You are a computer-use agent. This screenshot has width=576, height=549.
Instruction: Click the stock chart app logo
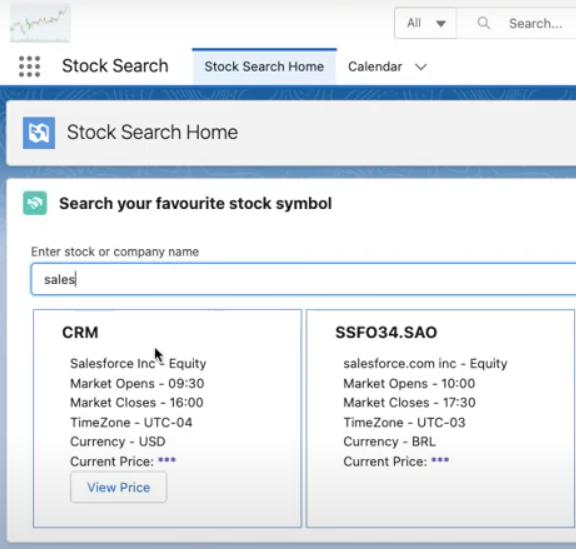tap(40, 23)
